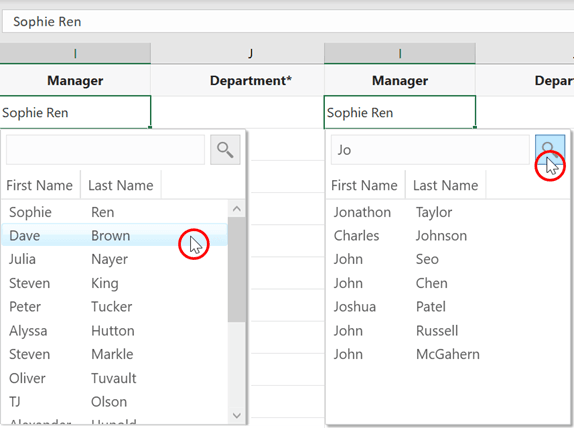Click the search magnifier in left picker

(225, 149)
